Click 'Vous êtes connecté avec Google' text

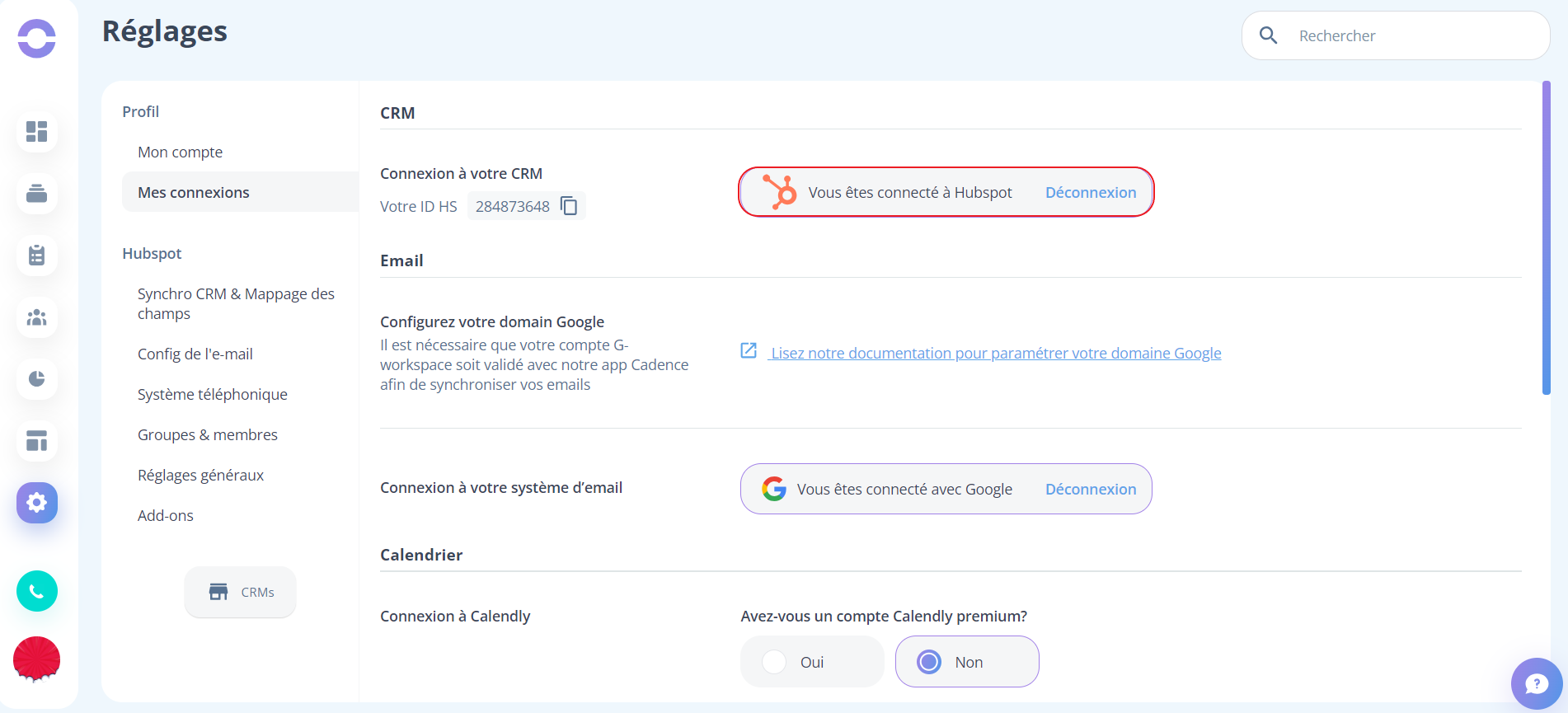[x=904, y=489]
